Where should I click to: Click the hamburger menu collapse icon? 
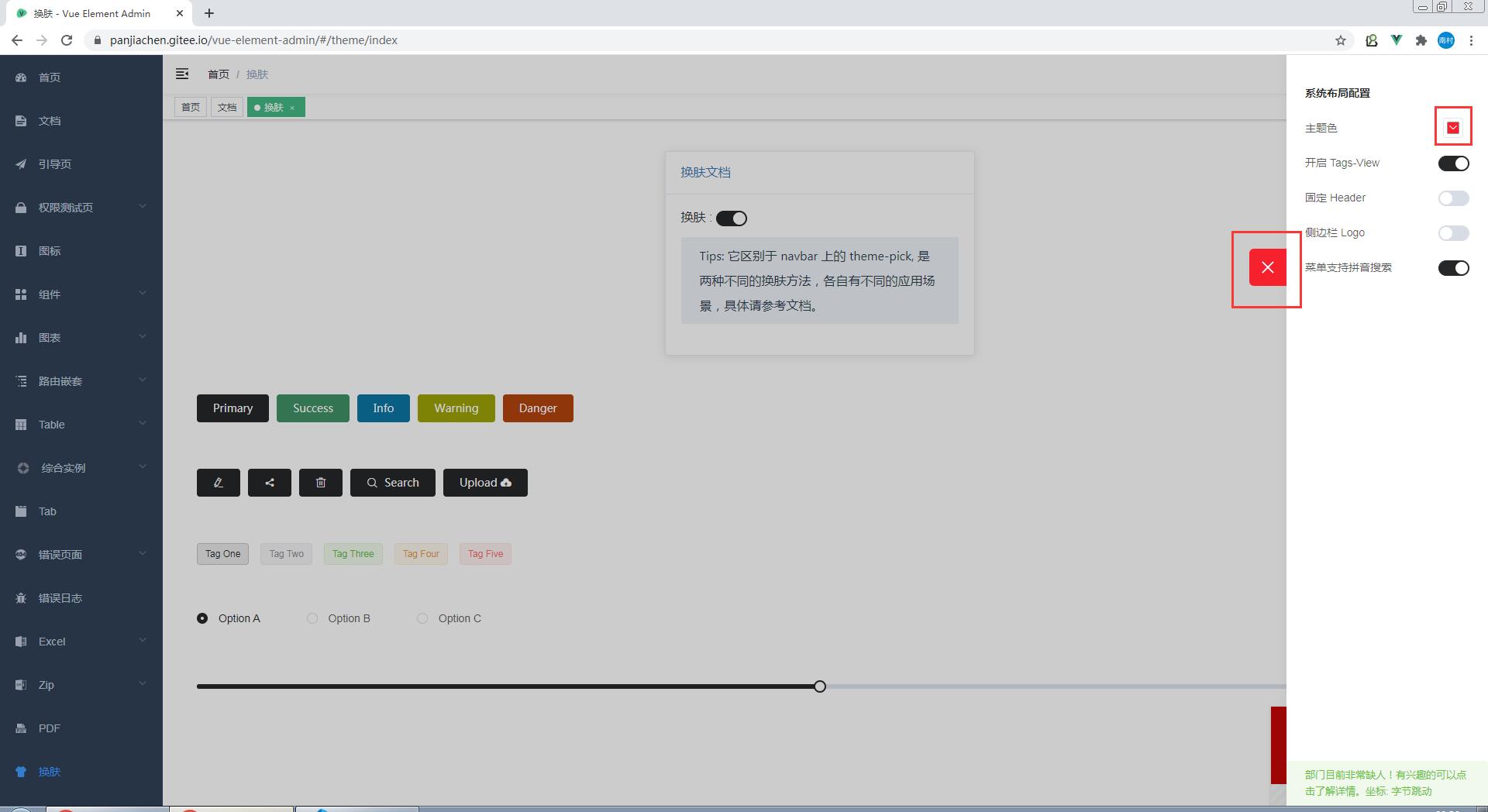[182, 74]
